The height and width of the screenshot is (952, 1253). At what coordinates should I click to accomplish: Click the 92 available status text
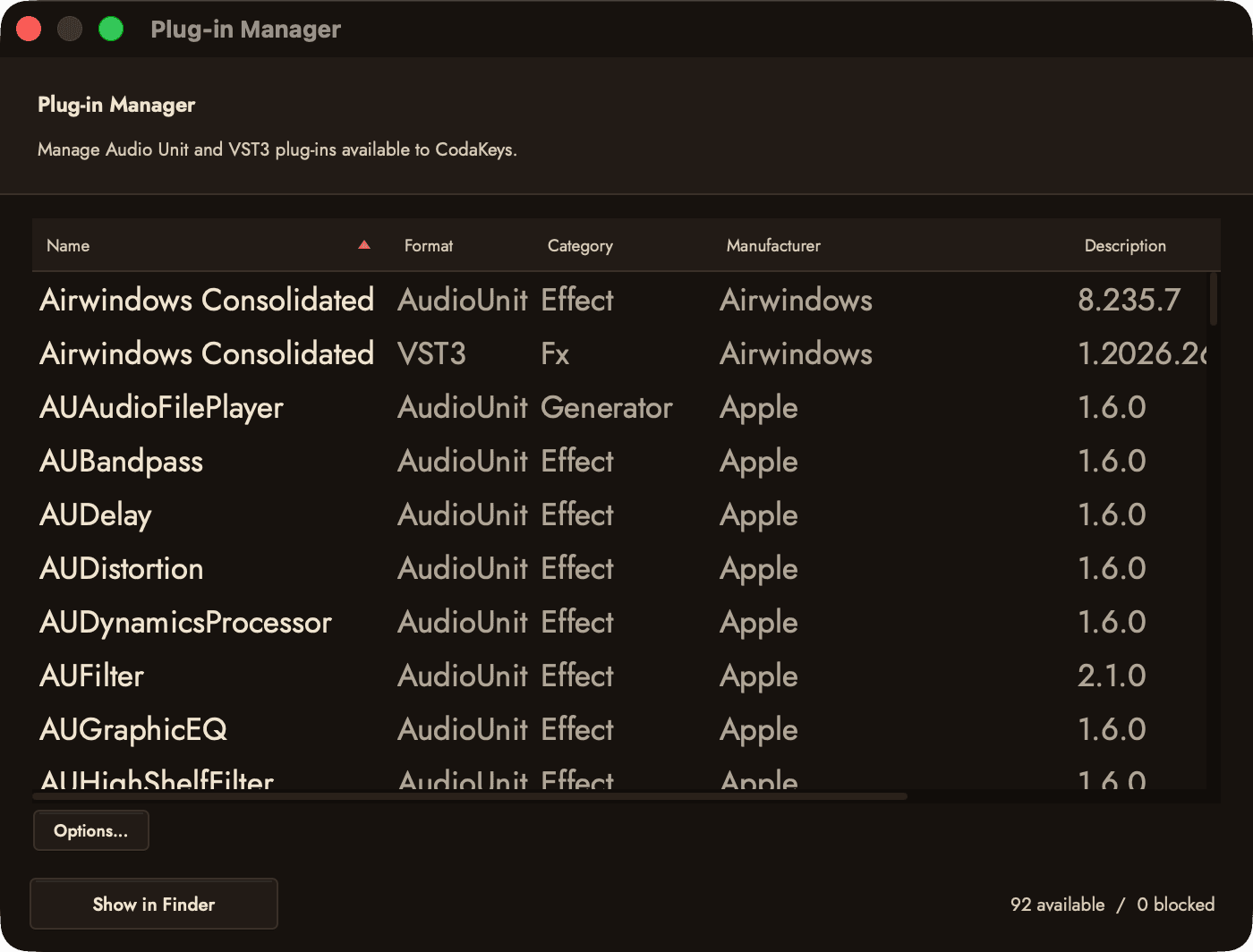click(1058, 905)
